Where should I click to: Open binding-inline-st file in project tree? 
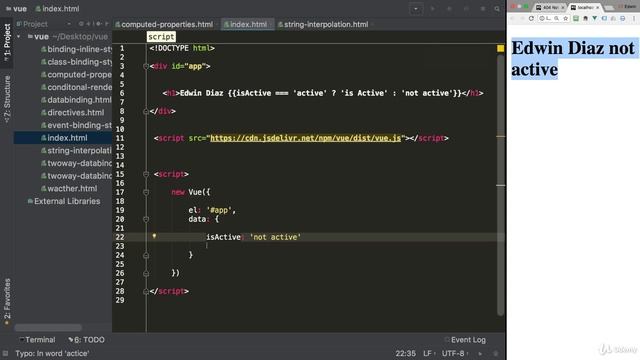coord(76,49)
